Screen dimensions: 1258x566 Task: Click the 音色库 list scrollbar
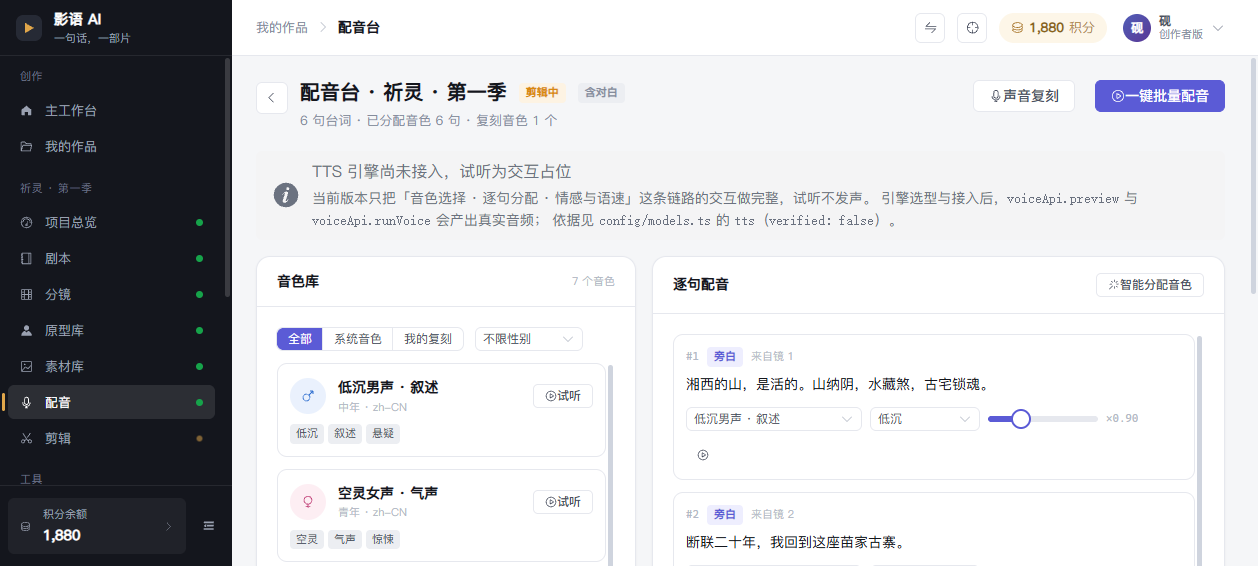coord(611,465)
